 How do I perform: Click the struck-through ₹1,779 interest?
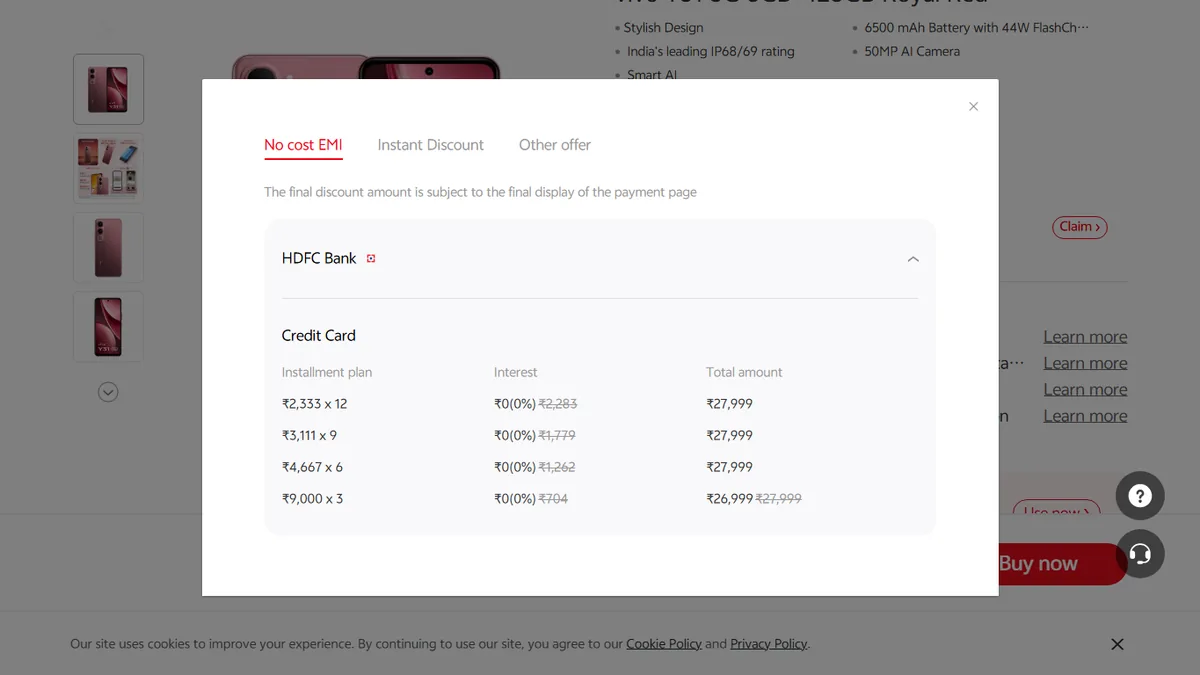click(557, 435)
